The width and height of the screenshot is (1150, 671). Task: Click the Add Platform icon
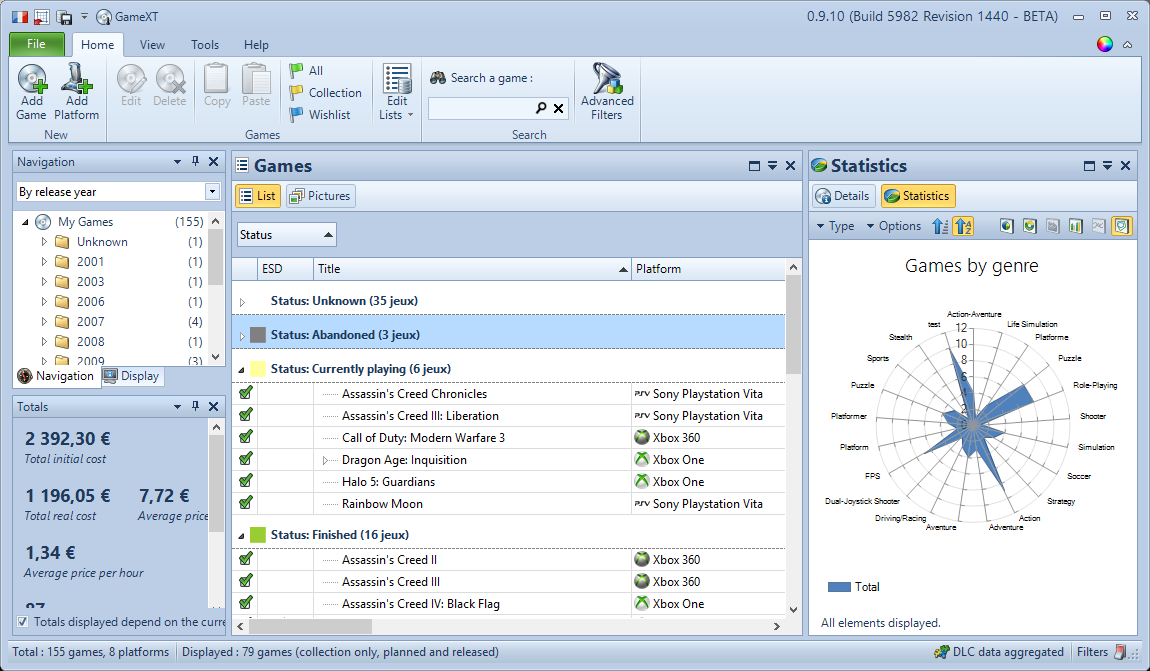tap(76, 79)
